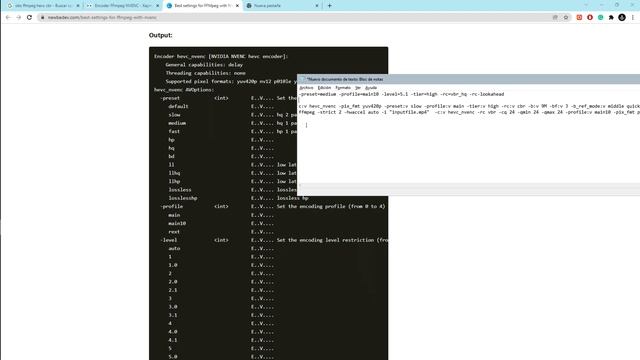Switch to the first ffmpeg hevc search tab
The height and width of the screenshot is (360, 640).
(x=43, y=6)
